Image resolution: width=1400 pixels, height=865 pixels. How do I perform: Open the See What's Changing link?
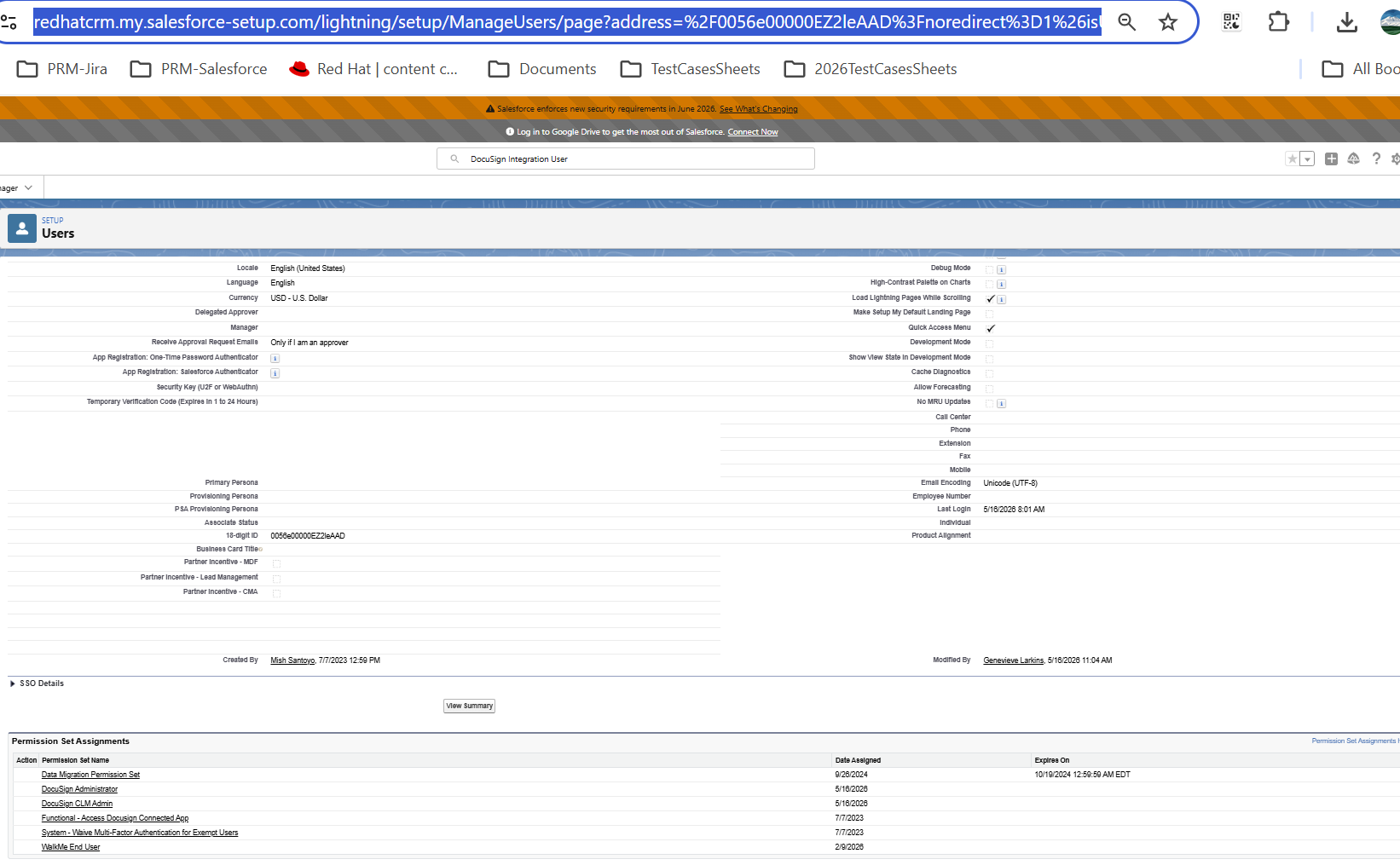[759, 109]
